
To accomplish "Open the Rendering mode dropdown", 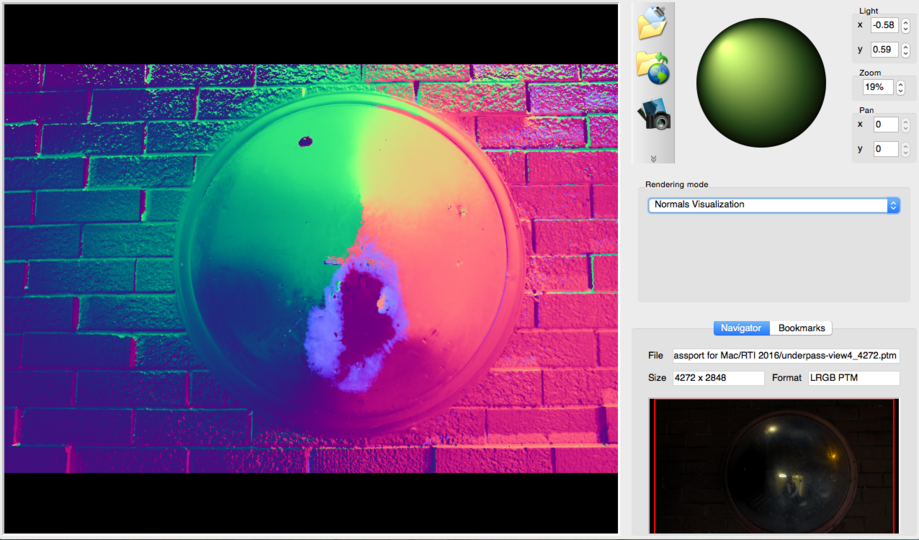I will pos(774,205).
